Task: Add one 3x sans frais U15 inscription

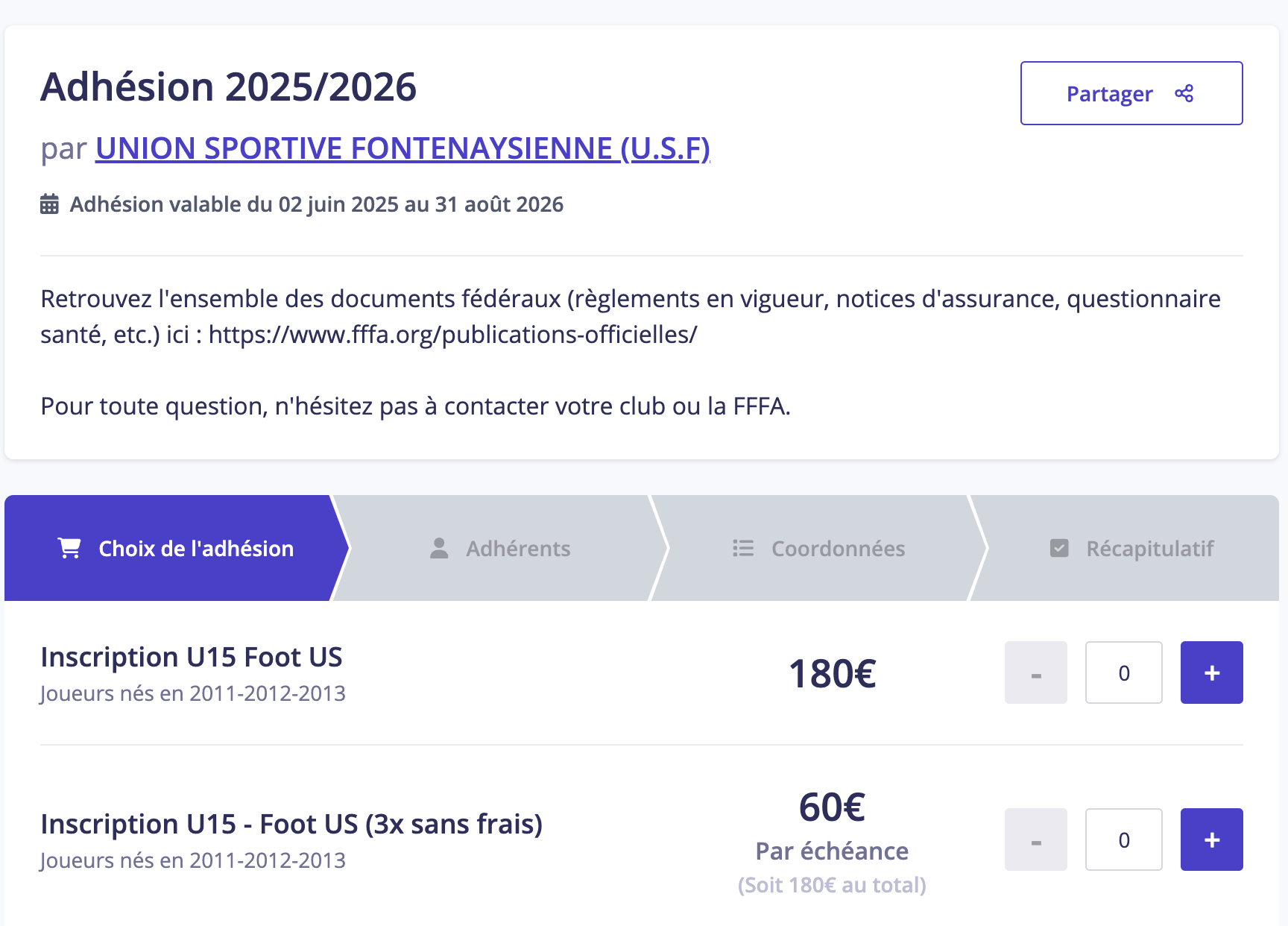Action: click(1211, 840)
